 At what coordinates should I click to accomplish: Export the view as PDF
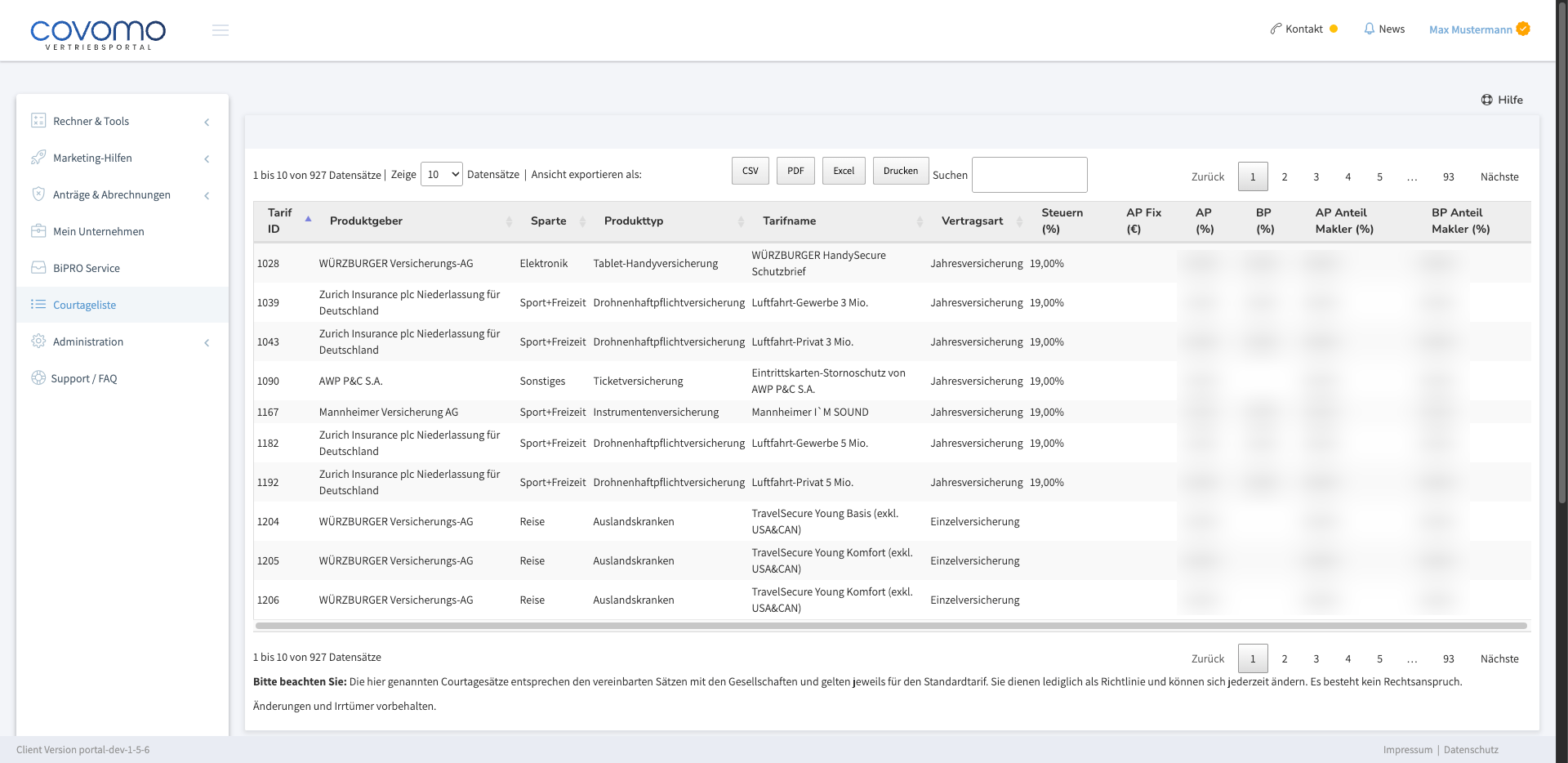coord(795,171)
